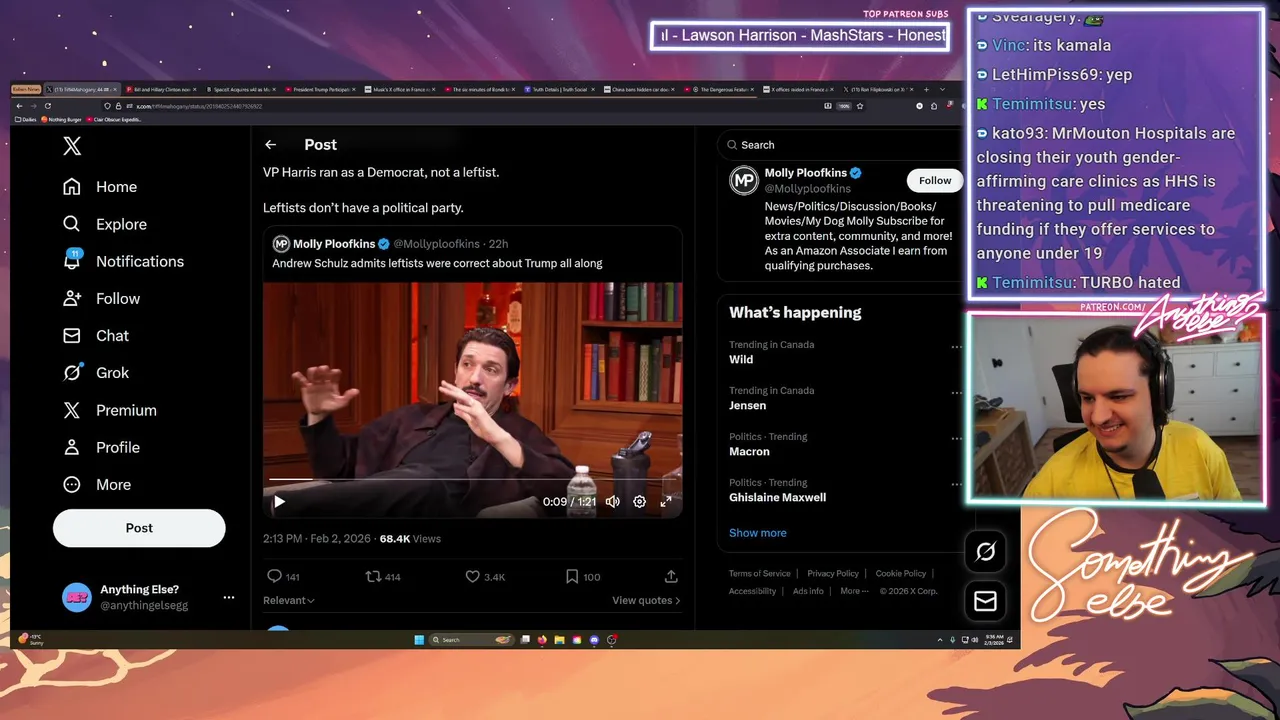Open Discord from the taskbar

pyautogui.click(x=594, y=640)
